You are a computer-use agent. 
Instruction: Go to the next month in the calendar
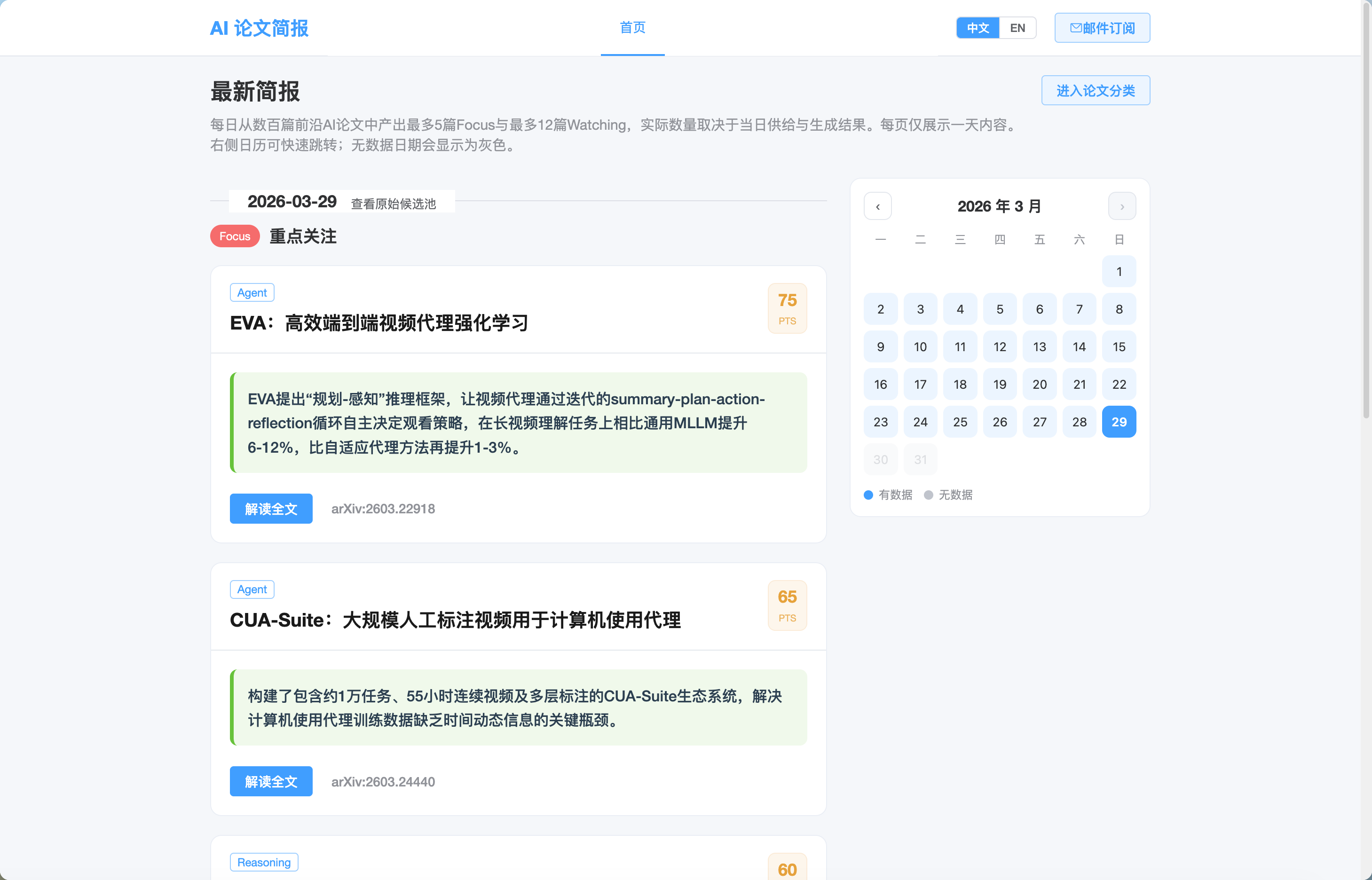pyautogui.click(x=1122, y=206)
